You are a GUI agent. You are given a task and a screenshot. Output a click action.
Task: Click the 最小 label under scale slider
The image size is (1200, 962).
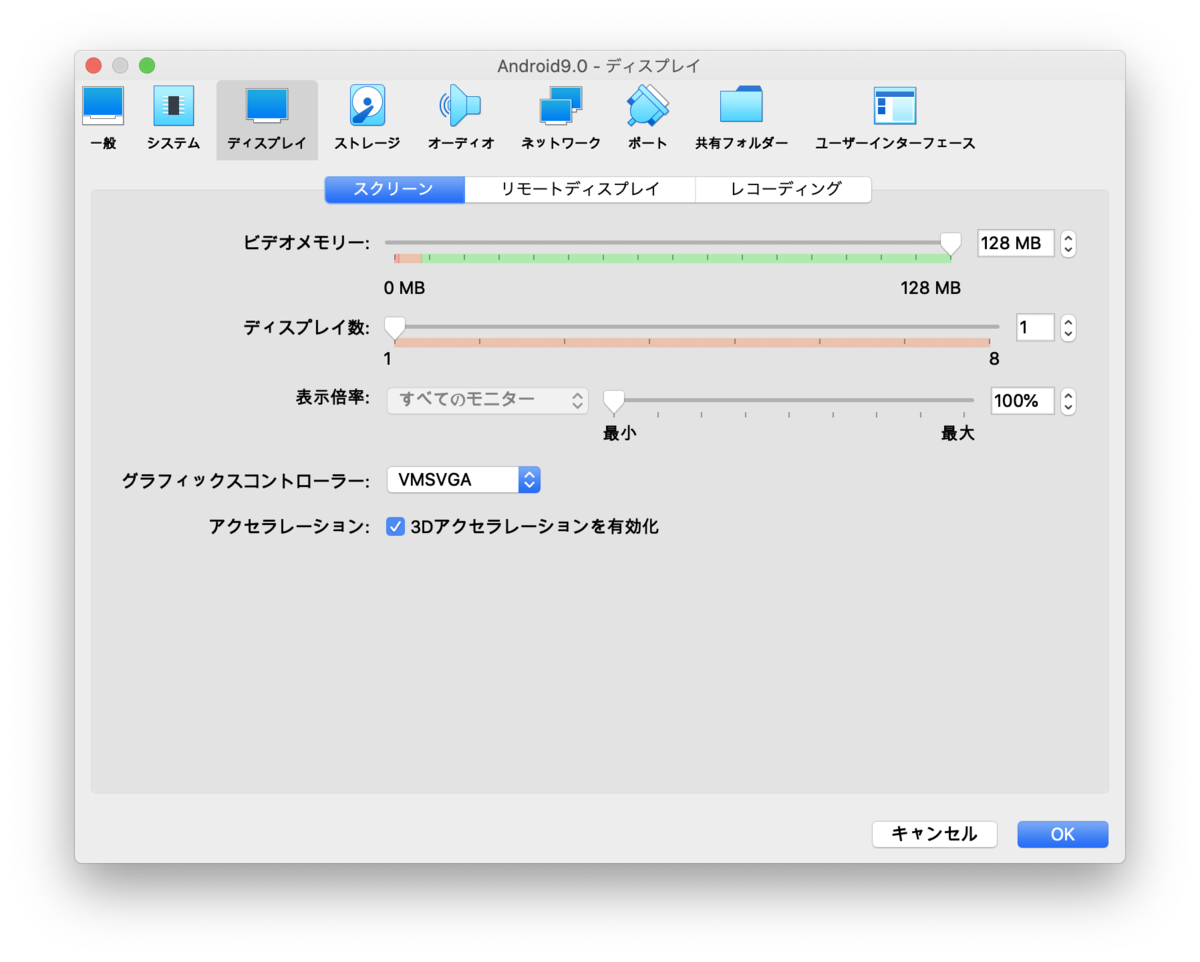coord(620,434)
